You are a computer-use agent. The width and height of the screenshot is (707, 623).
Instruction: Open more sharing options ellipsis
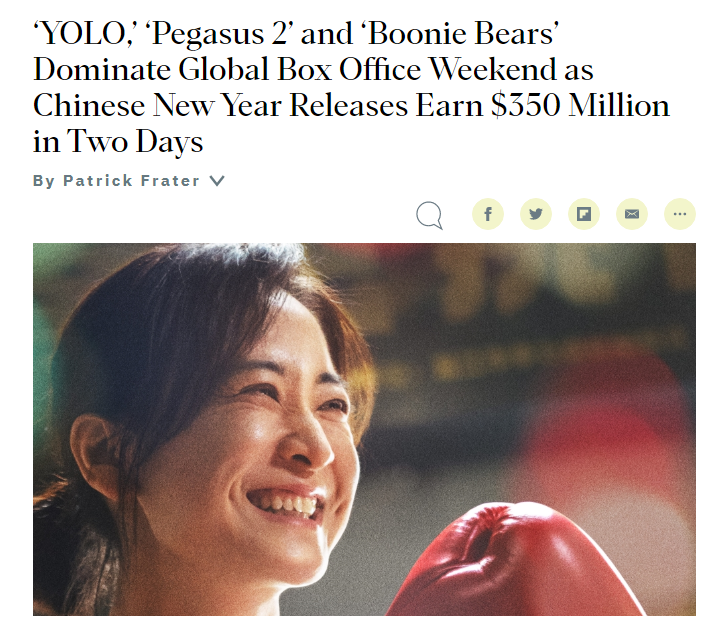680,214
